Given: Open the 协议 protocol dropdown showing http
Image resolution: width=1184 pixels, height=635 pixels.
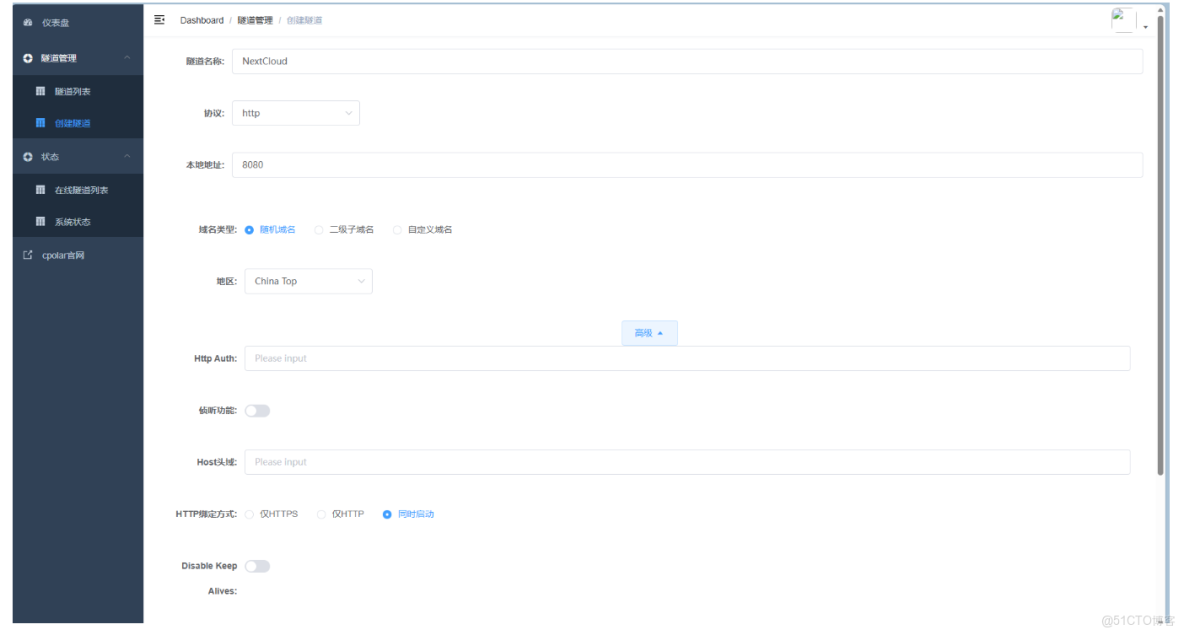Looking at the screenshot, I should [x=295, y=113].
